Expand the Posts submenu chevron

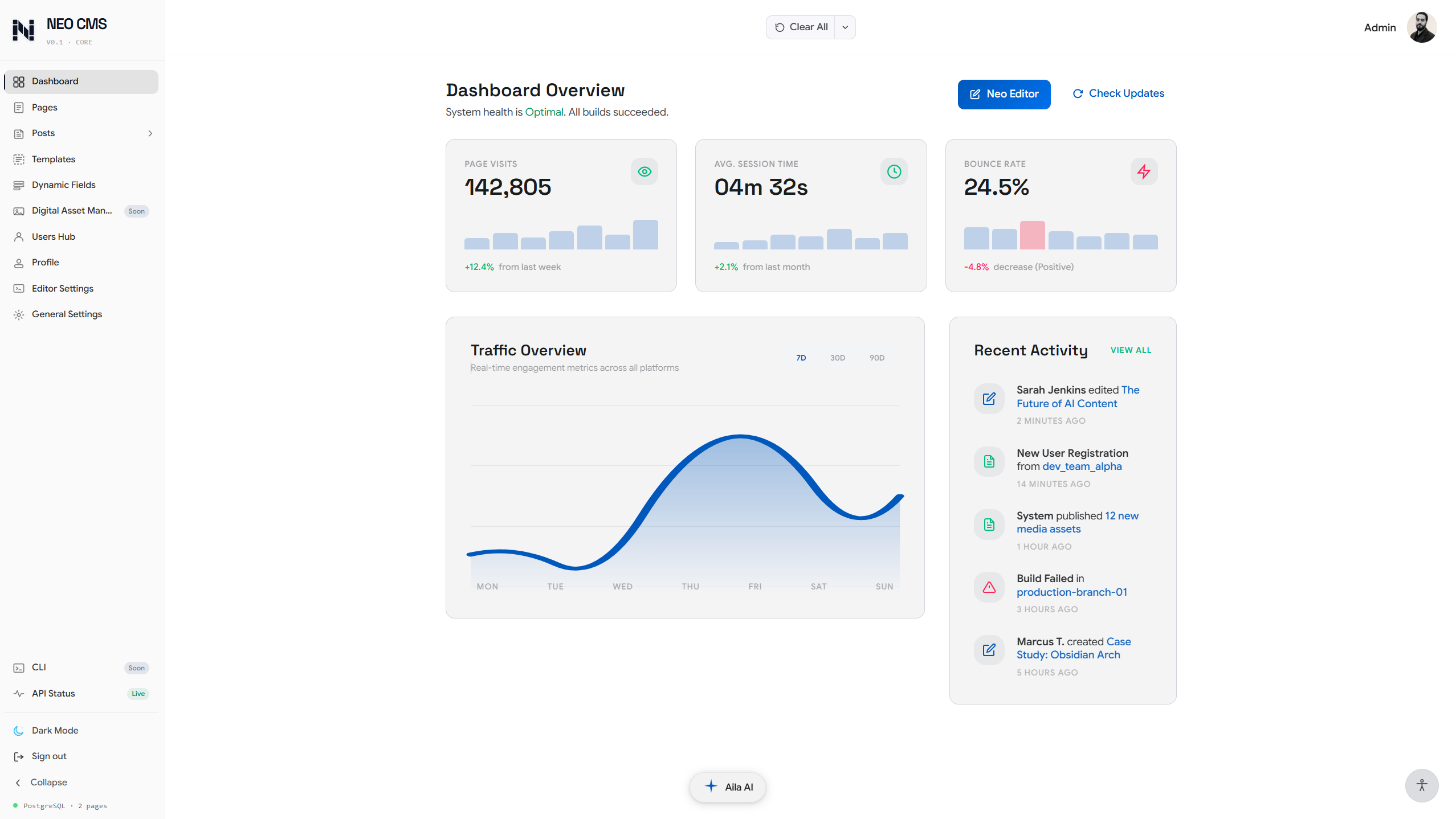[150, 133]
